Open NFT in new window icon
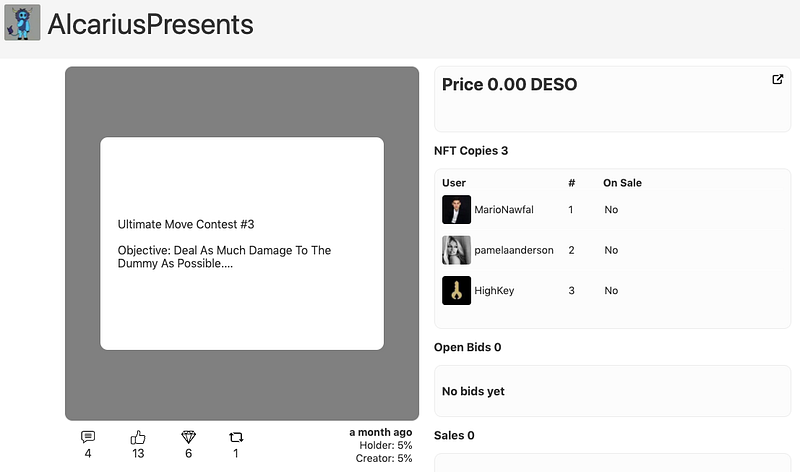The width and height of the screenshot is (800, 472). (778, 80)
